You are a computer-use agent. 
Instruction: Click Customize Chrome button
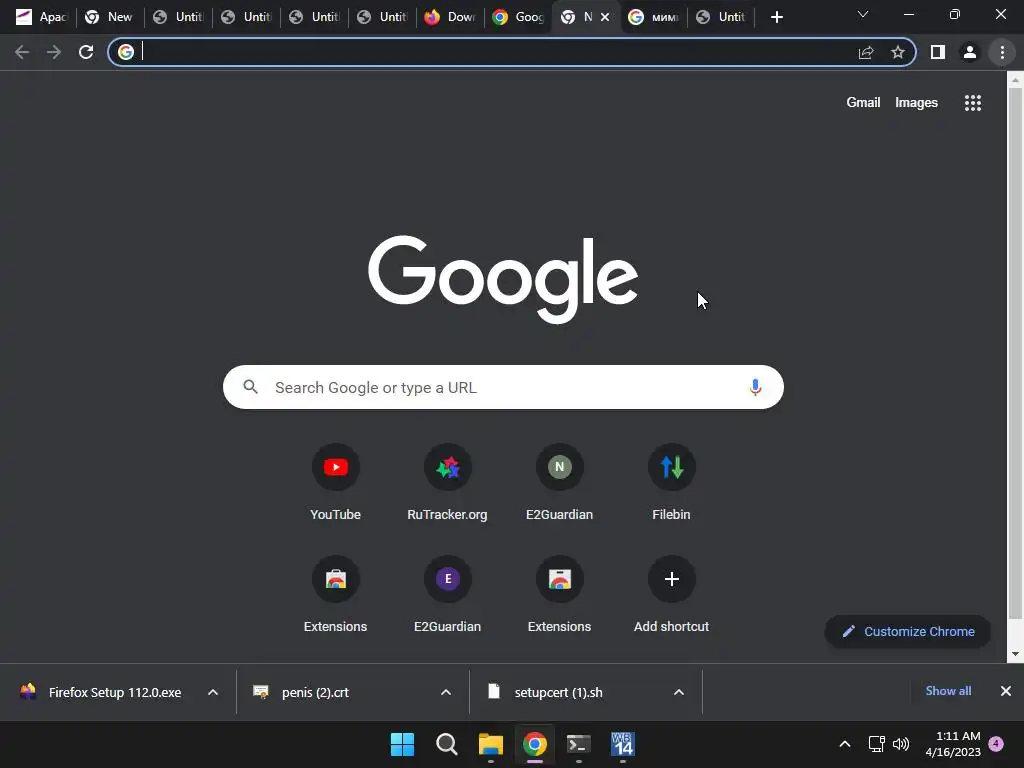pos(908,632)
